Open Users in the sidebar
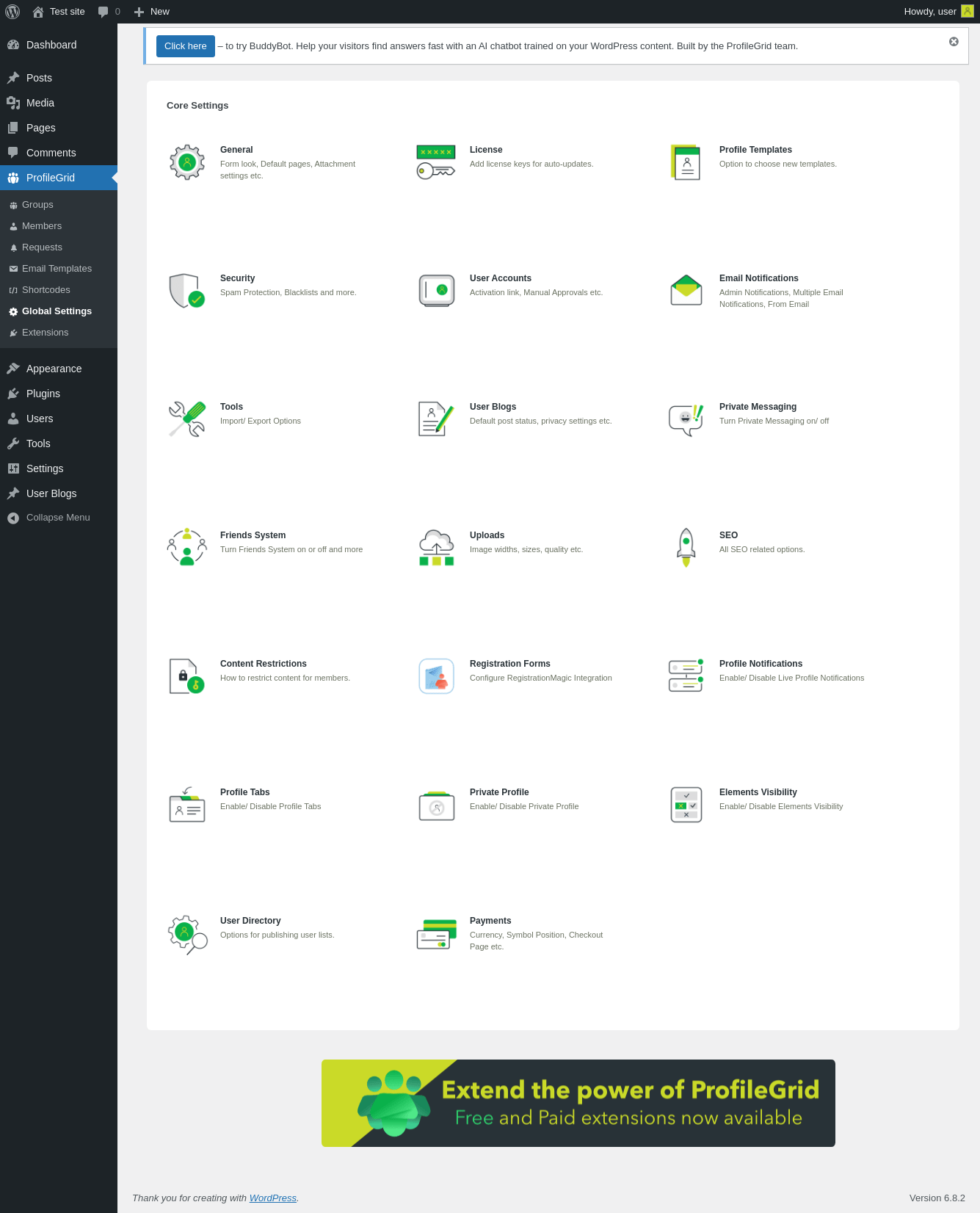This screenshot has height=1213, width=980. [59, 419]
